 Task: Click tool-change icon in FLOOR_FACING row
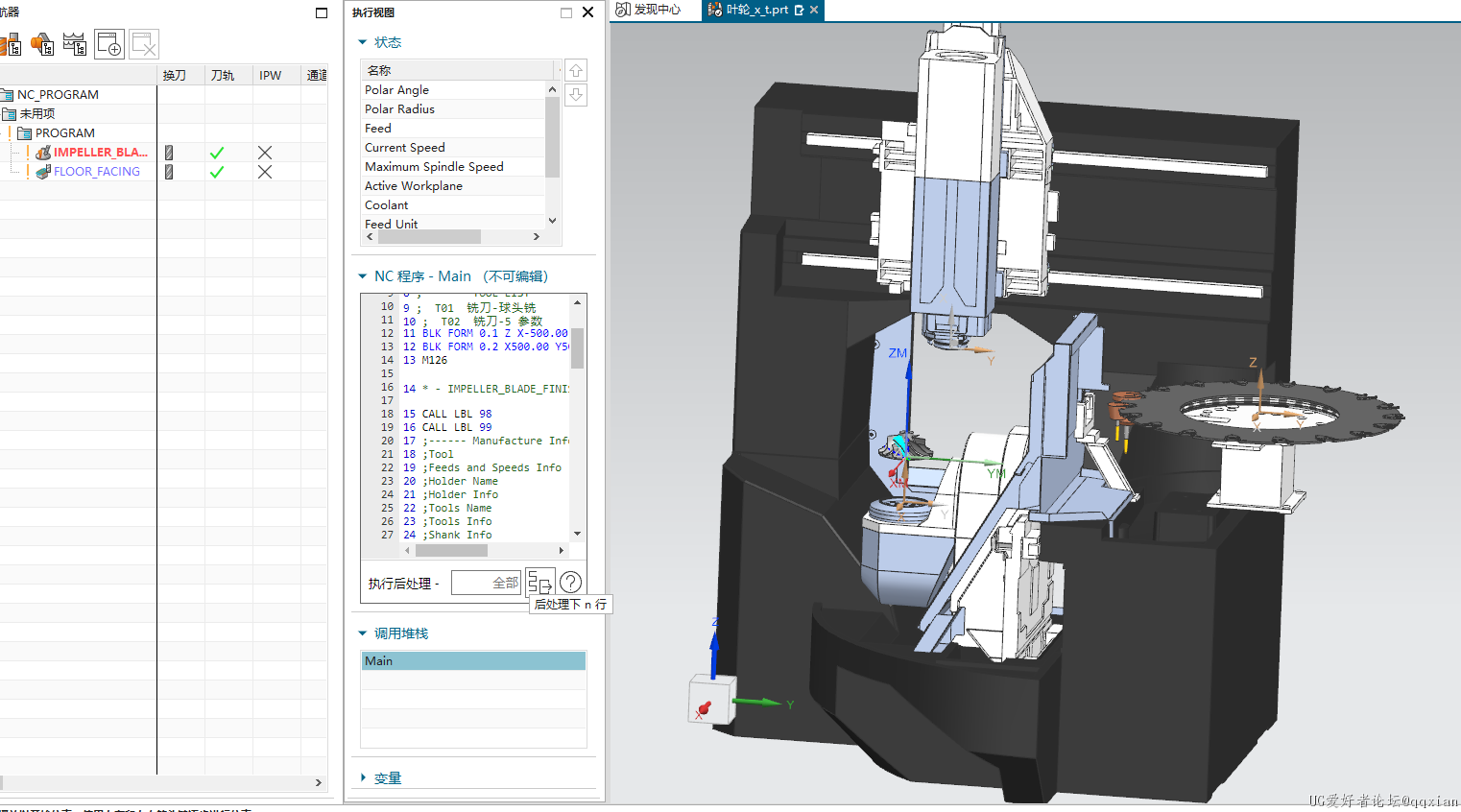169,172
